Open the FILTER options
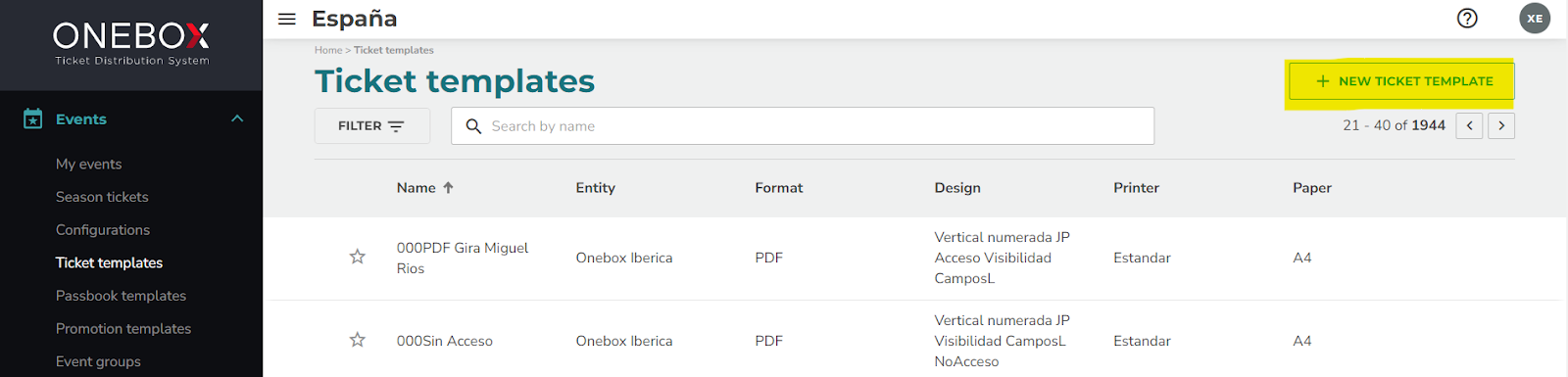This screenshot has width=1568, height=377. pyautogui.click(x=371, y=125)
